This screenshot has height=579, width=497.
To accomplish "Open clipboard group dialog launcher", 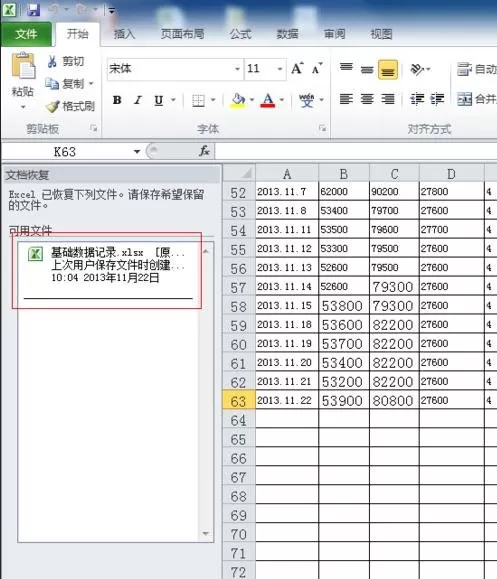I will (x=93, y=128).
